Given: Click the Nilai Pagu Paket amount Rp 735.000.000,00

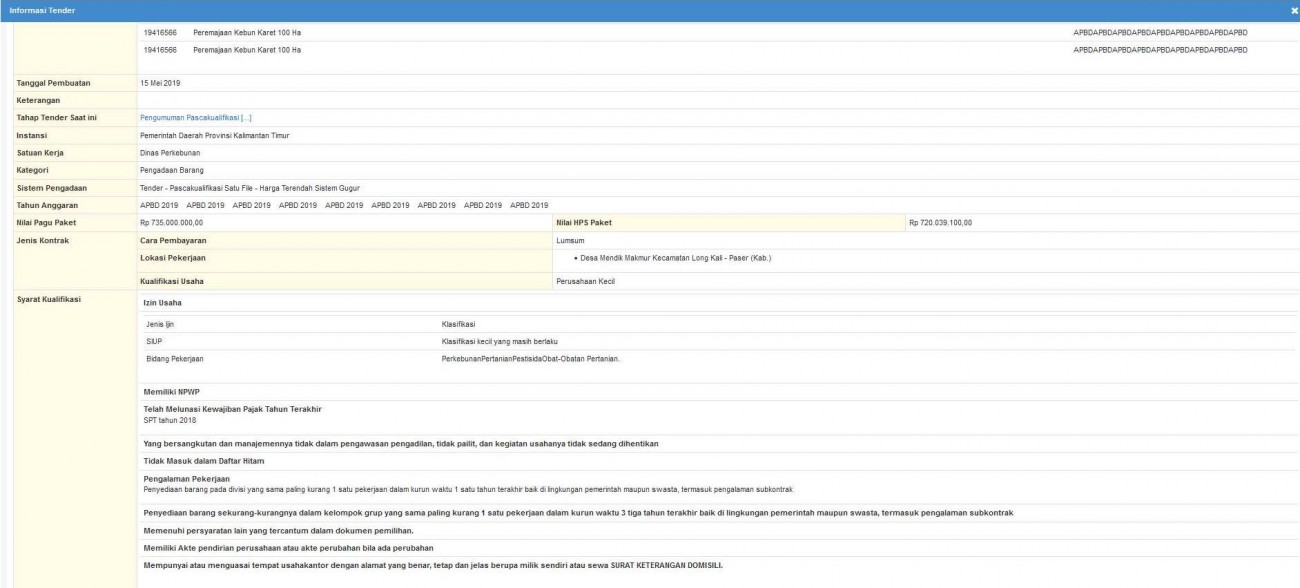Looking at the screenshot, I should pyautogui.click(x=171, y=222).
